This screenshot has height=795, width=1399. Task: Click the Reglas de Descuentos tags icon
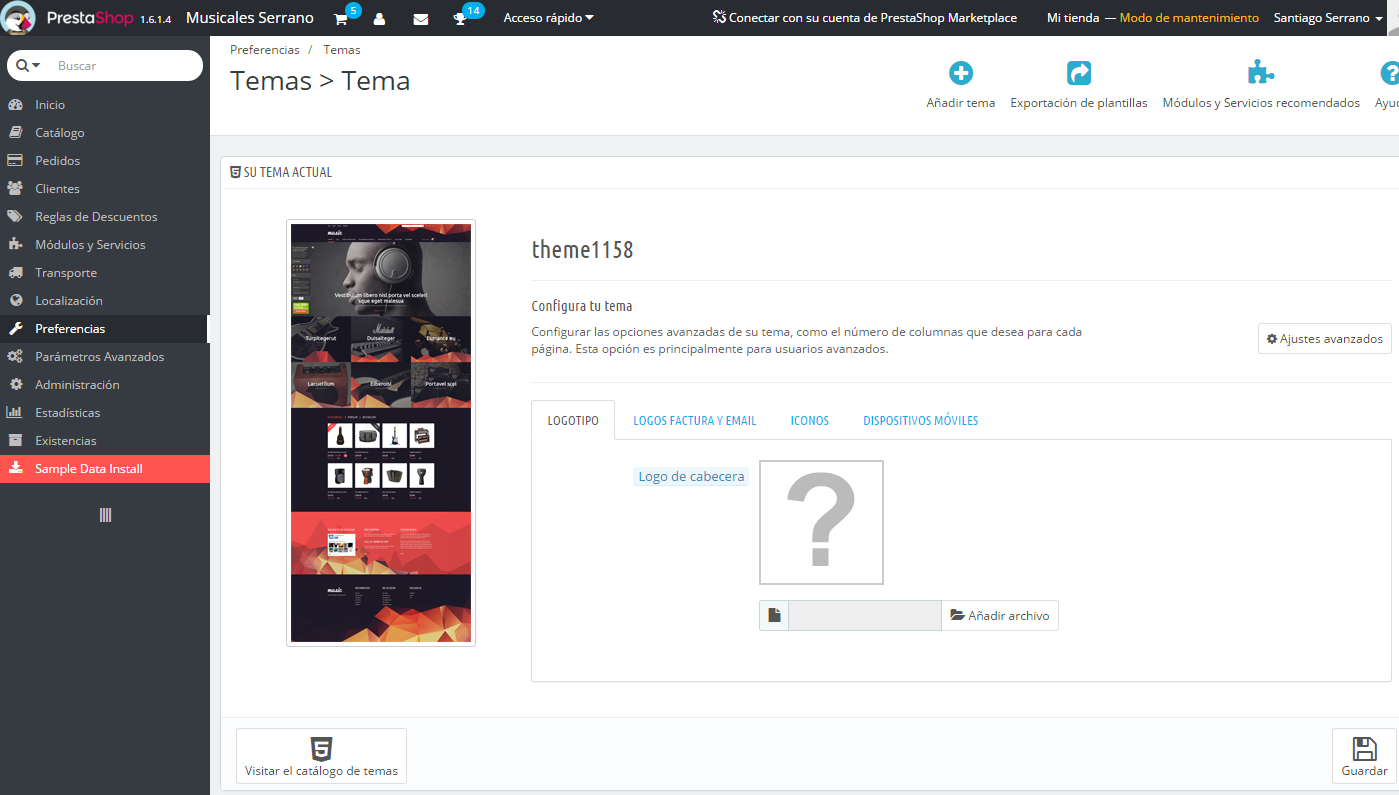click(x=15, y=217)
